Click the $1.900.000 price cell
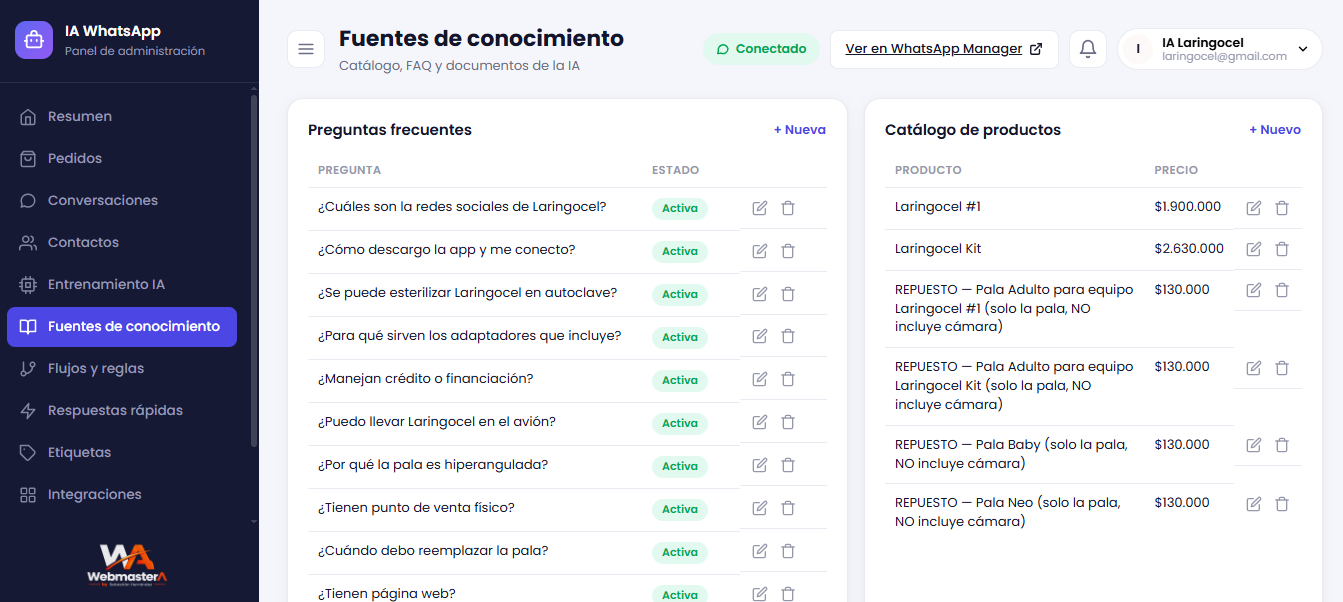This screenshot has width=1343, height=602. coord(1188,207)
